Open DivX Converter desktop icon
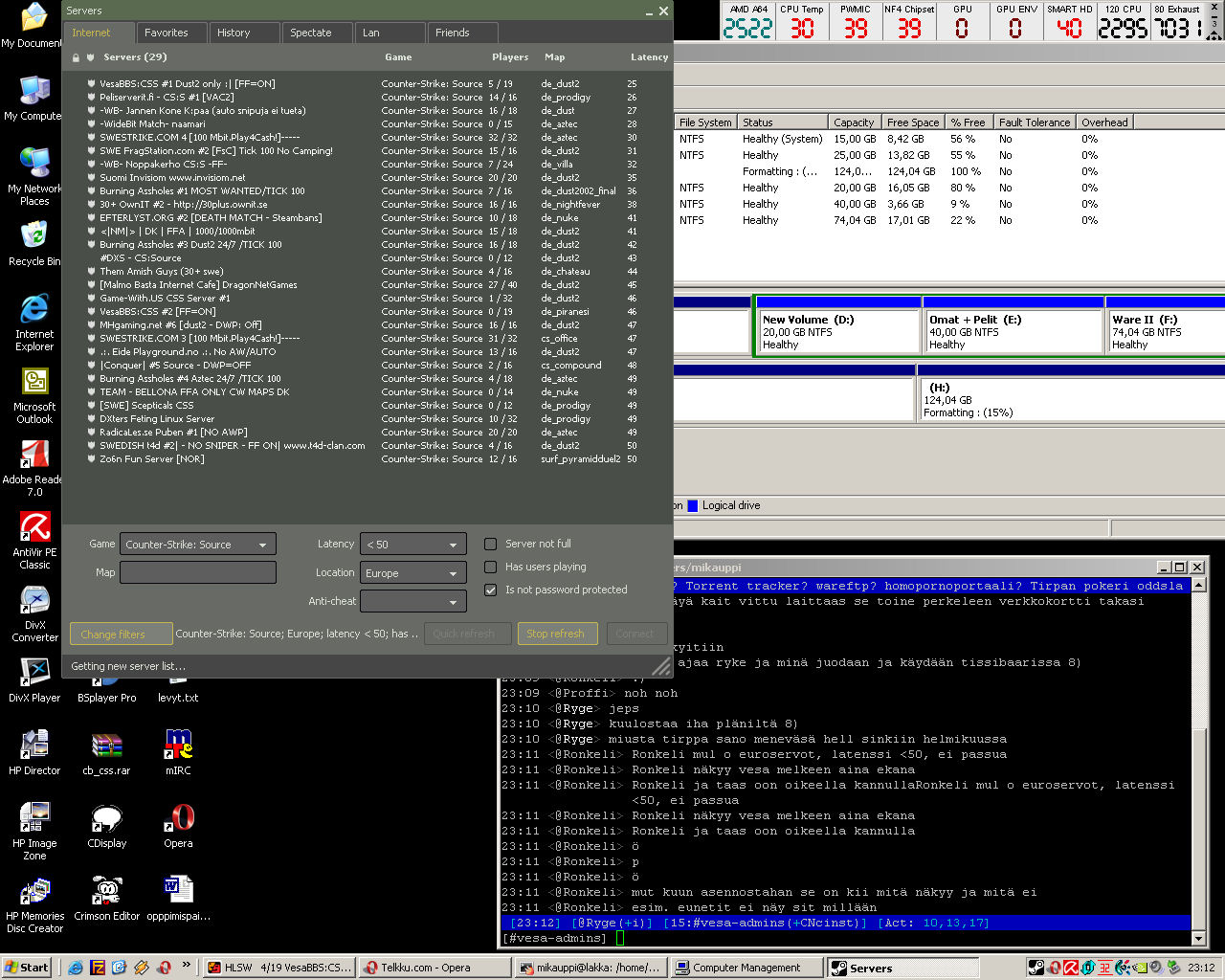The height and width of the screenshot is (980, 1225). (34, 613)
